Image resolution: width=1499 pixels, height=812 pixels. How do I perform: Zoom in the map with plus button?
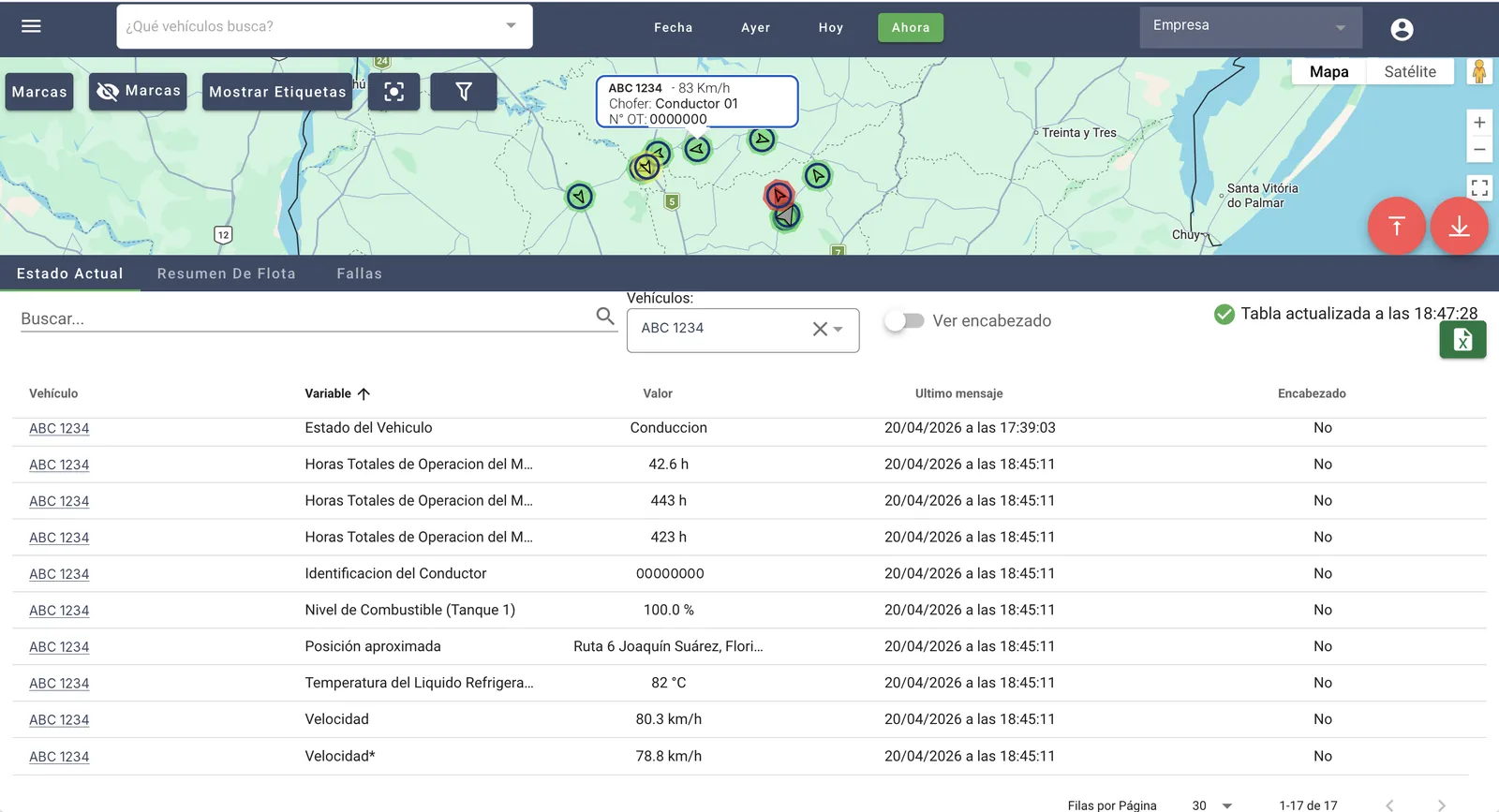click(1479, 123)
